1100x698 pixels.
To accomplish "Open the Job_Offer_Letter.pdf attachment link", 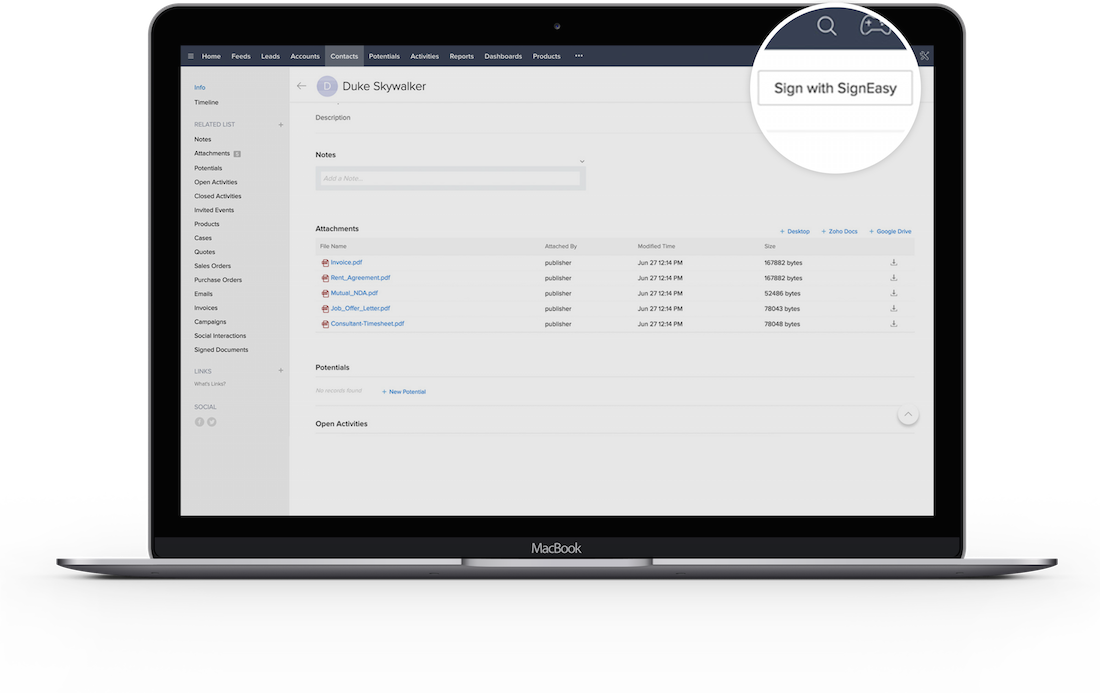I will click(x=361, y=309).
